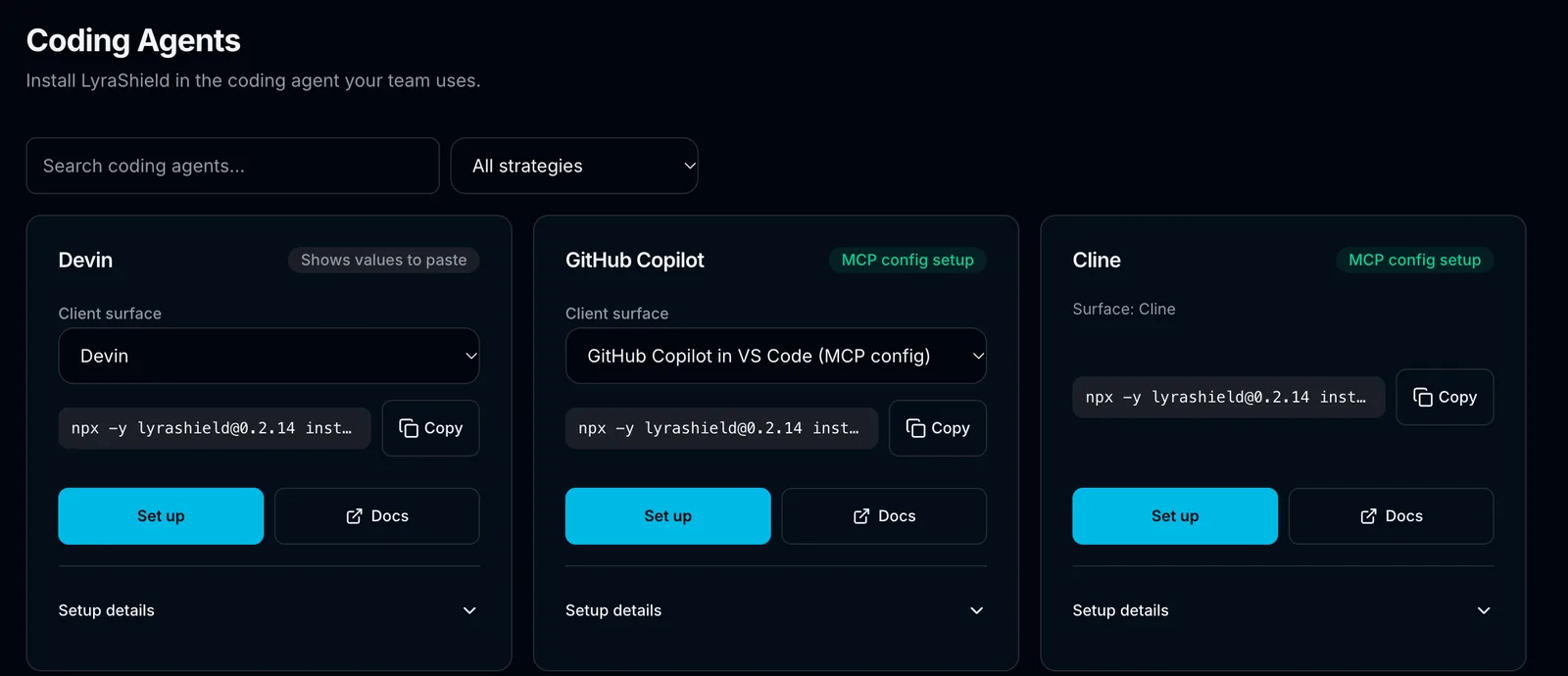Open Devin card's Client surface dropdown
This screenshot has height=676, width=1568.
(x=269, y=356)
